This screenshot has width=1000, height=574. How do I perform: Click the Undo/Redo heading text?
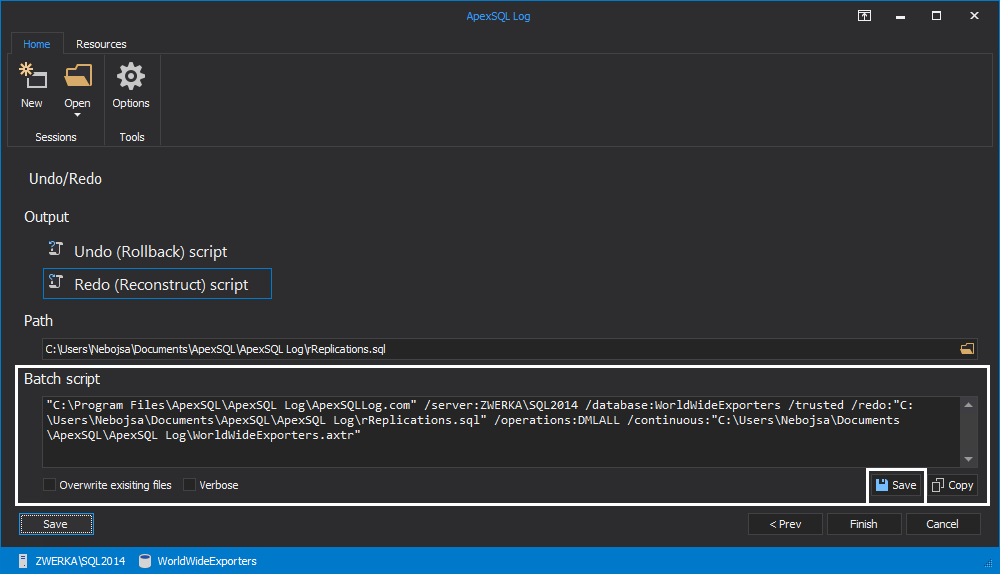(65, 179)
